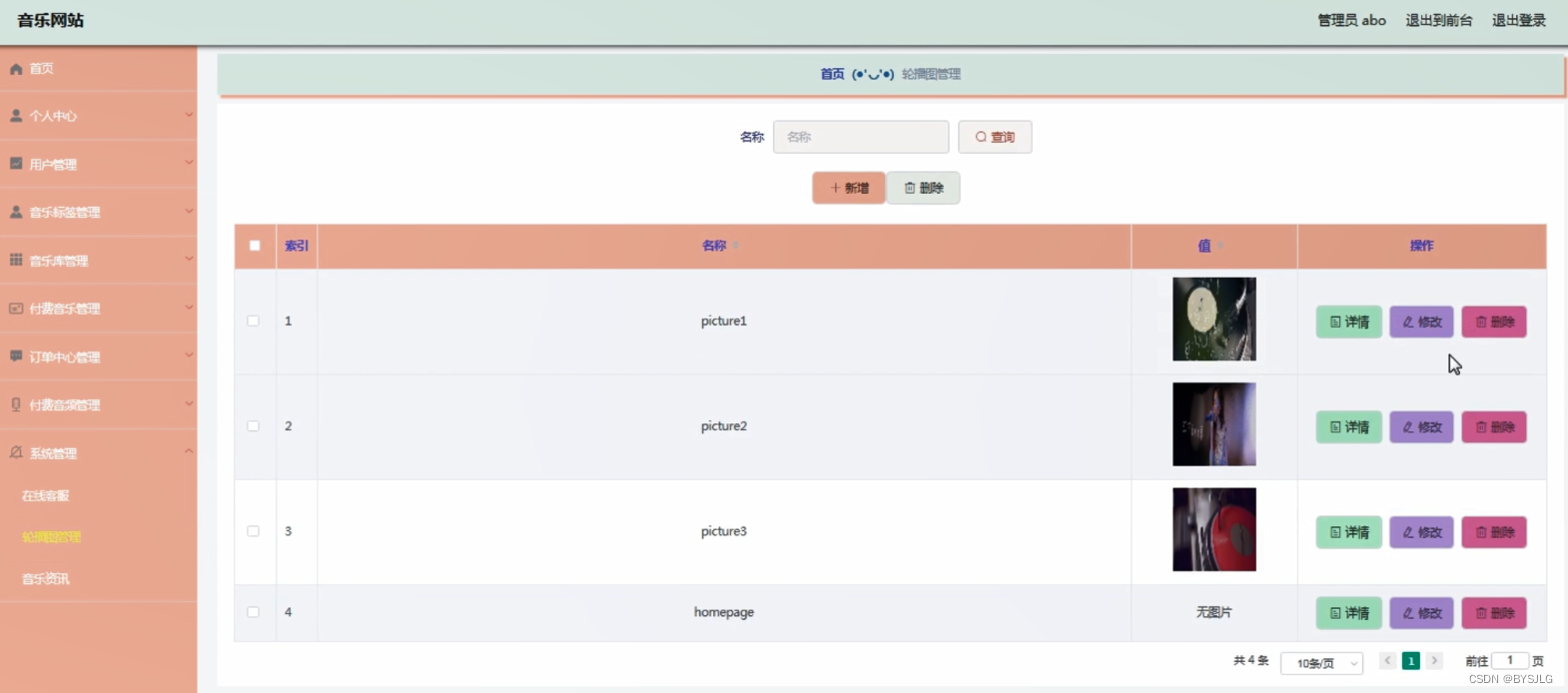Open the picture2 thumbnail image
This screenshot has height=693, width=1568.
(x=1214, y=424)
